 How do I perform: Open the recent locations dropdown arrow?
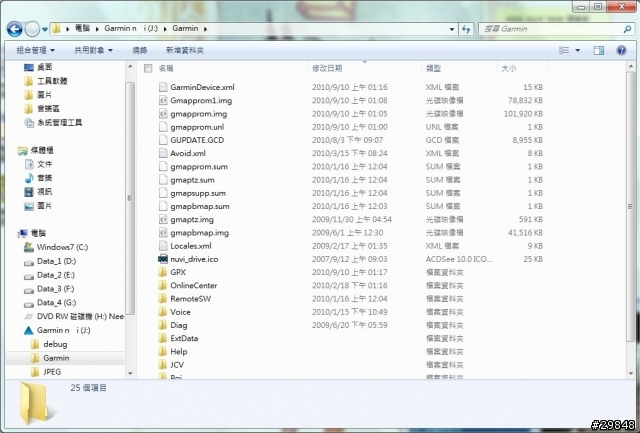pyautogui.click(x=44, y=29)
